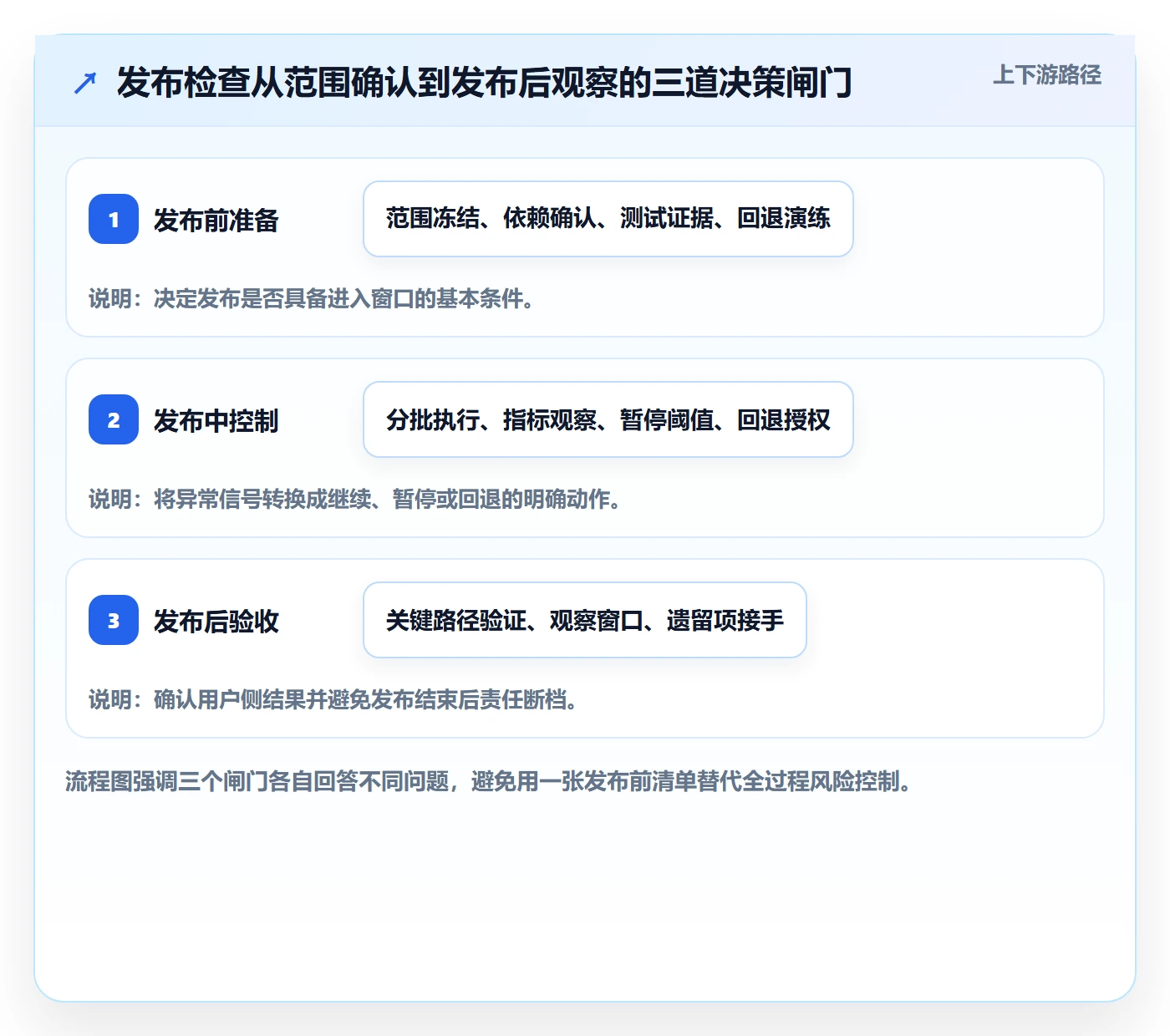
Task: Click the box 范围冻结、依赖确认、测试证据、回退演练
Action: click(x=608, y=219)
